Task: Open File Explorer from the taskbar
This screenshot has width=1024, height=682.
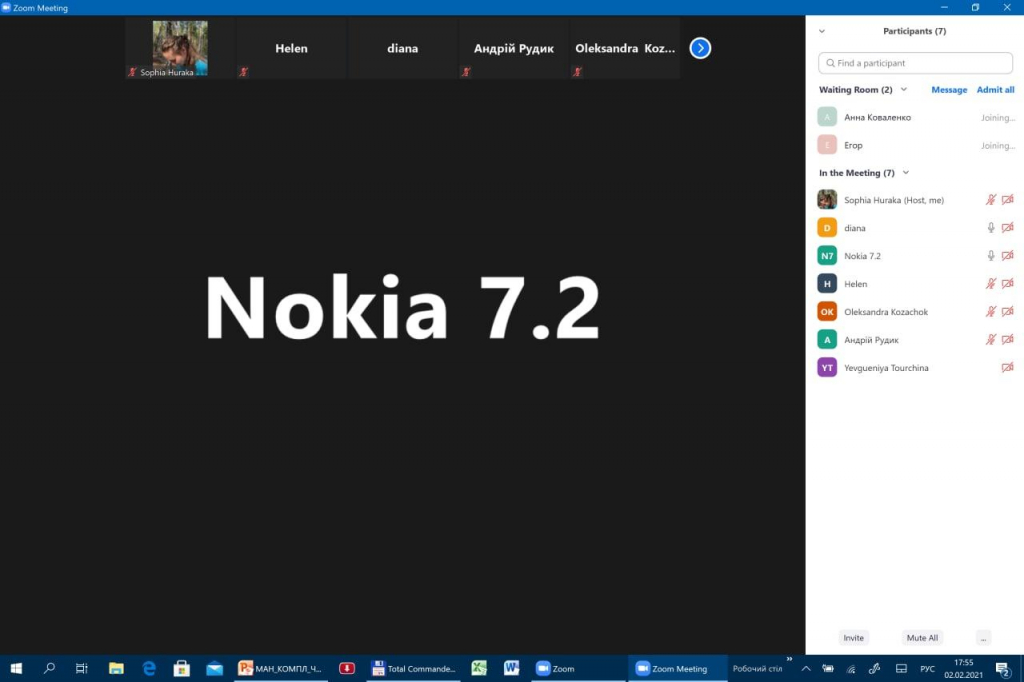Action: pyautogui.click(x=116, y=668)
